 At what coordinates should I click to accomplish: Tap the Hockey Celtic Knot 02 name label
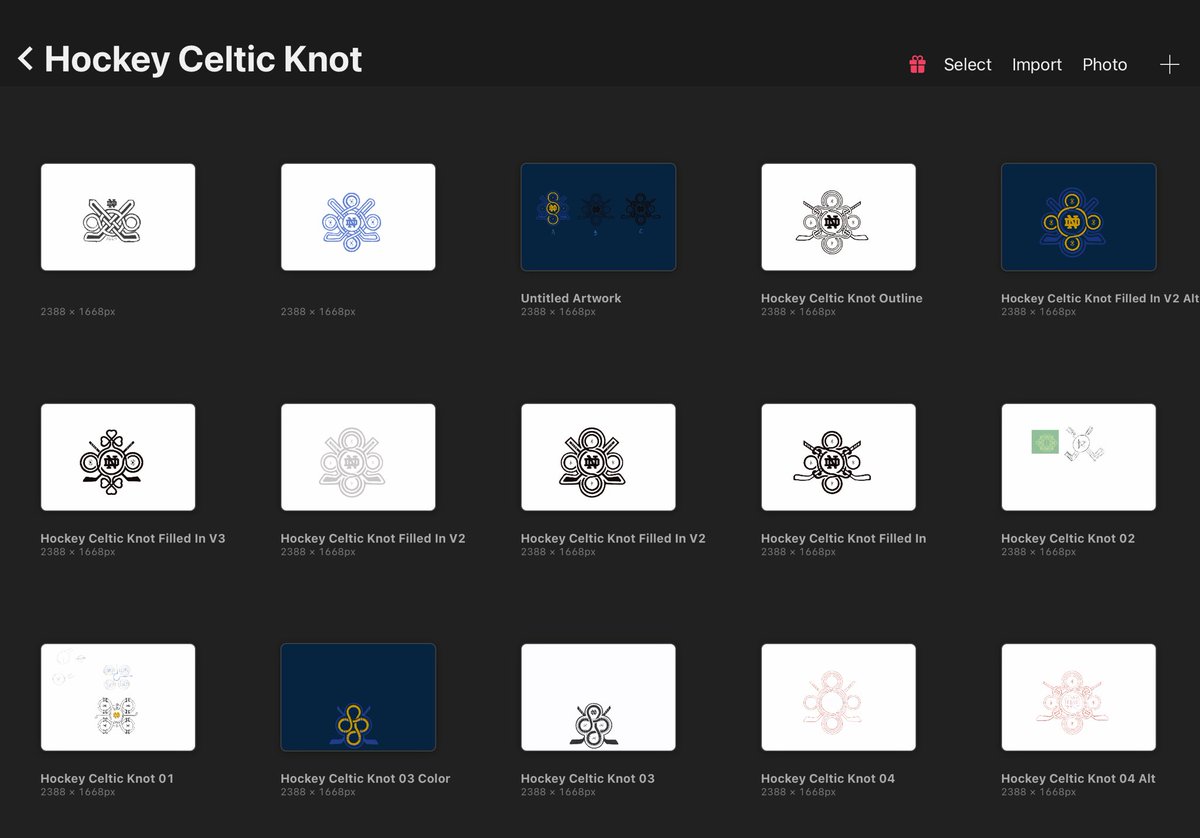pyautogui.click(x=1068, y=538)
